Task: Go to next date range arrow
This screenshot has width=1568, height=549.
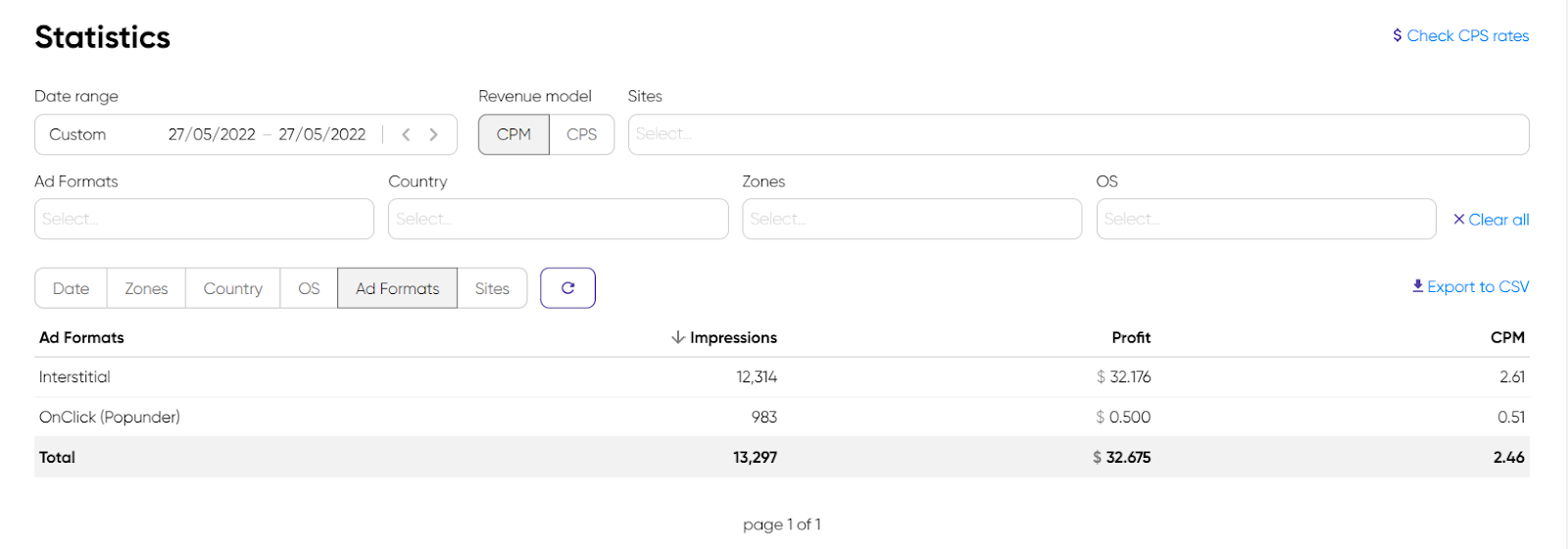Action: (433, 135)
